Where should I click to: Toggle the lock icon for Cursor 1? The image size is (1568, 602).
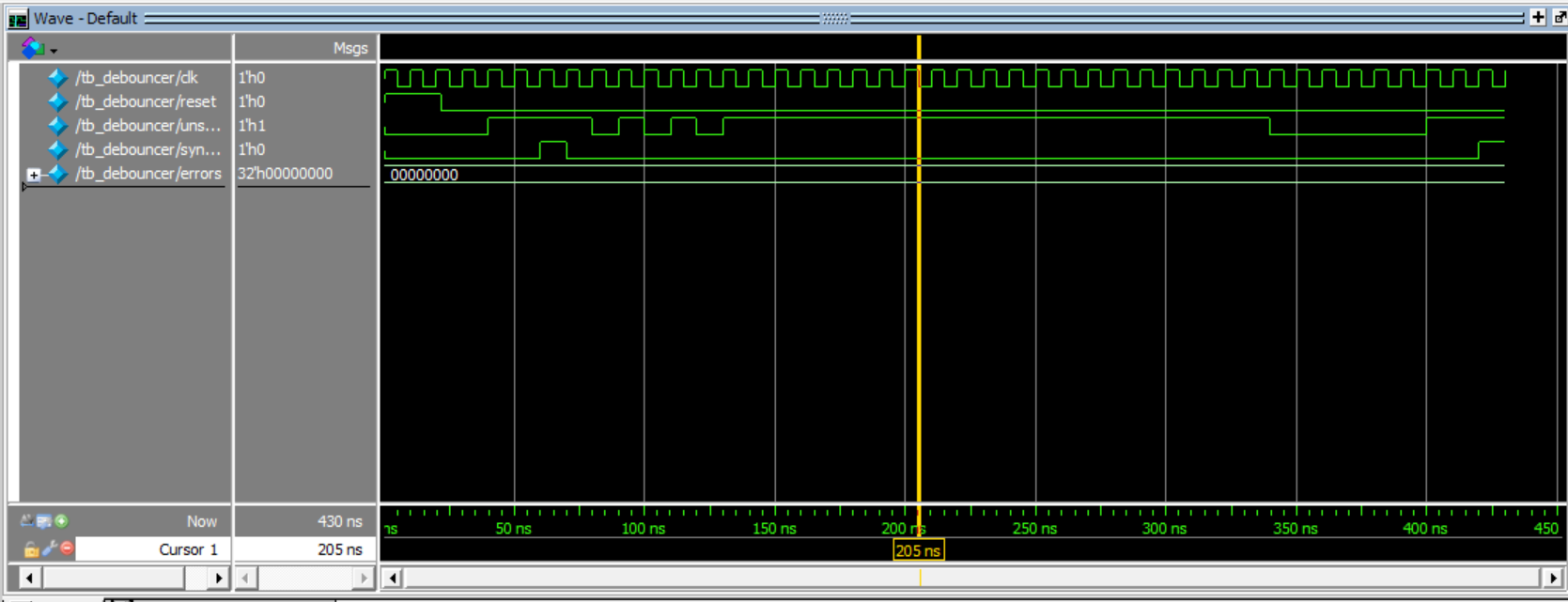30,549
